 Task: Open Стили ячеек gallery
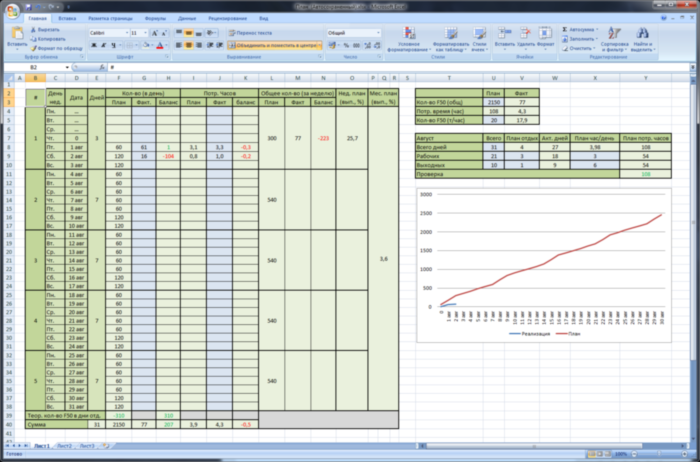click(x=479, y=39)
